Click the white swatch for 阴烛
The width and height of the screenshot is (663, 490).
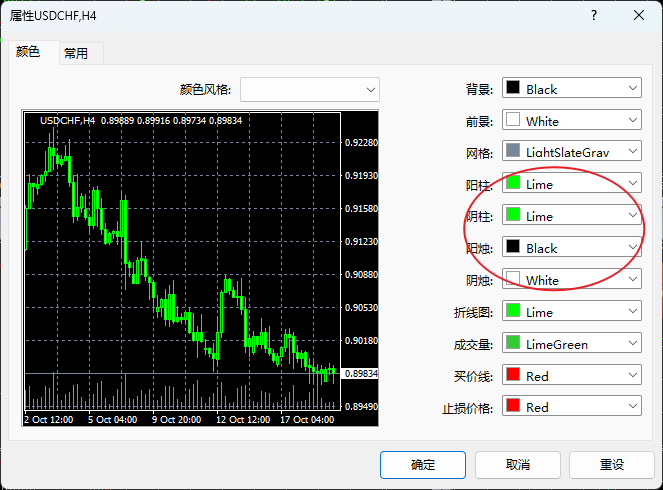point(513,278)
